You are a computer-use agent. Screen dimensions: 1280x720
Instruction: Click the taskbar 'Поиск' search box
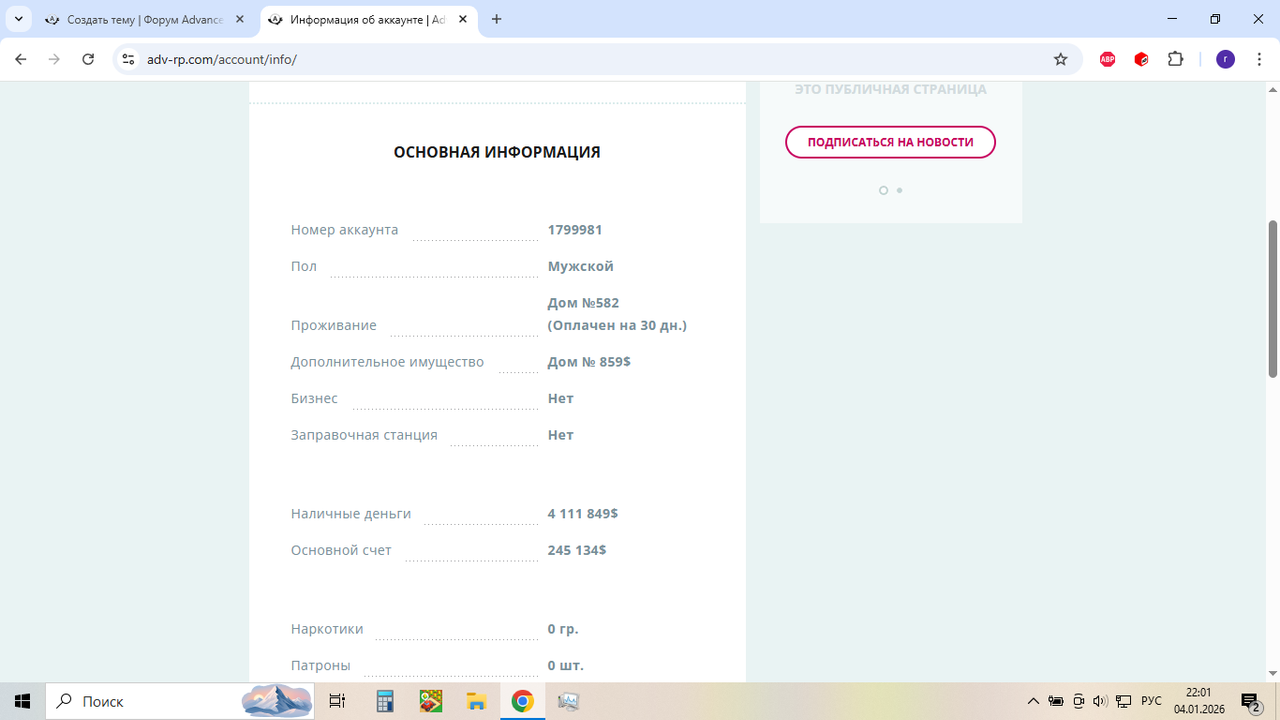click(180, 701)
